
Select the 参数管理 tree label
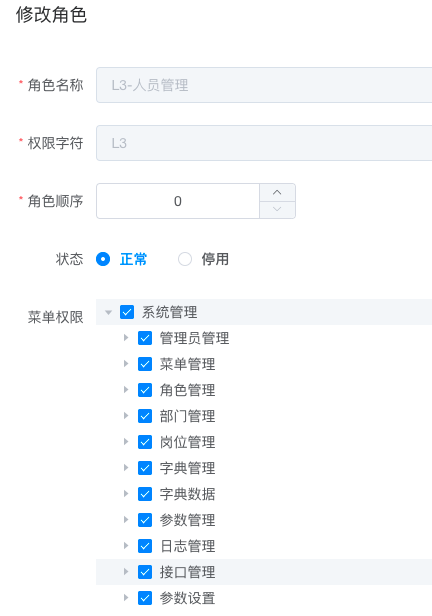coord(187,520)
